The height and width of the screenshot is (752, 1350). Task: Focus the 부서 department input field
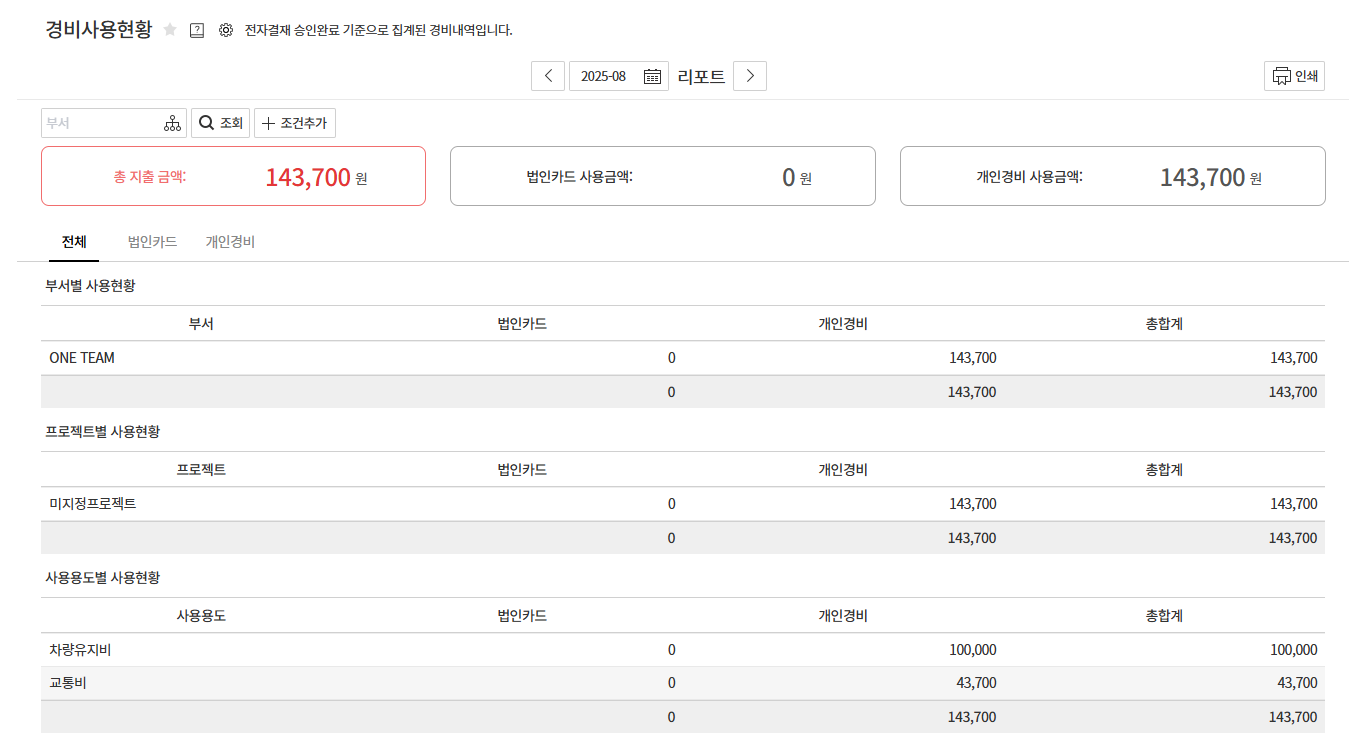(100, 123)
